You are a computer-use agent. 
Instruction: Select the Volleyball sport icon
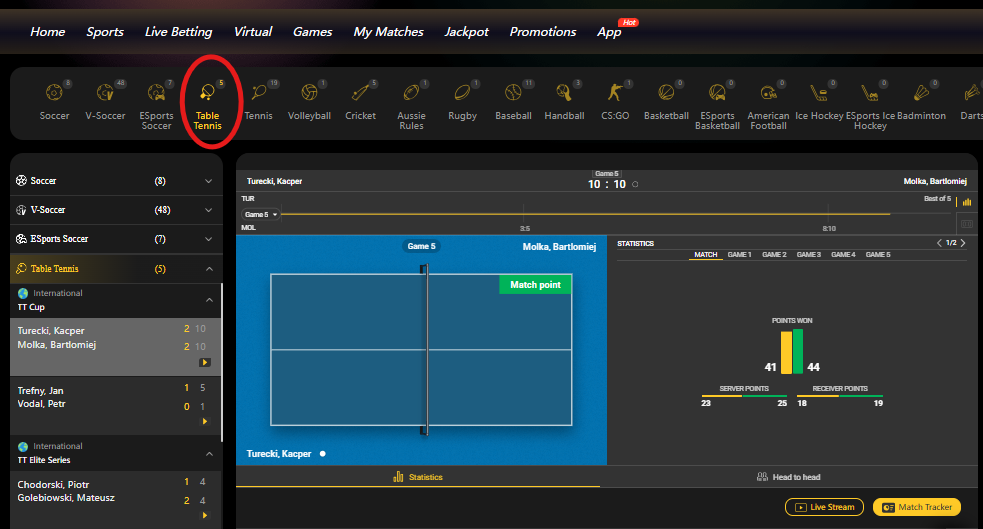(309, 102)
